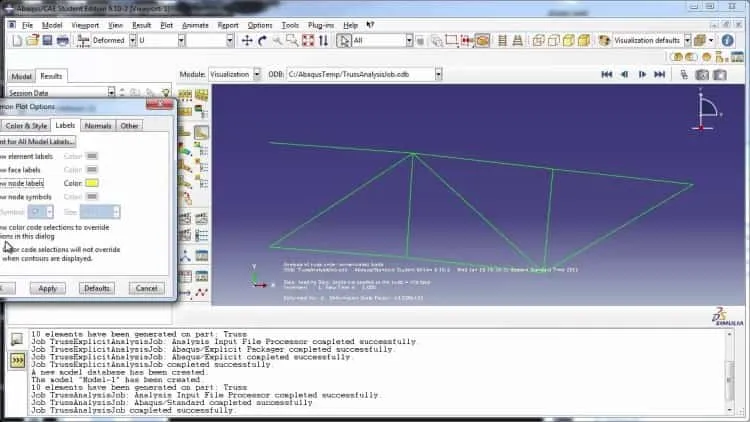Select the Pan view tool
This screenshot has width=750, height=422.
247,41
